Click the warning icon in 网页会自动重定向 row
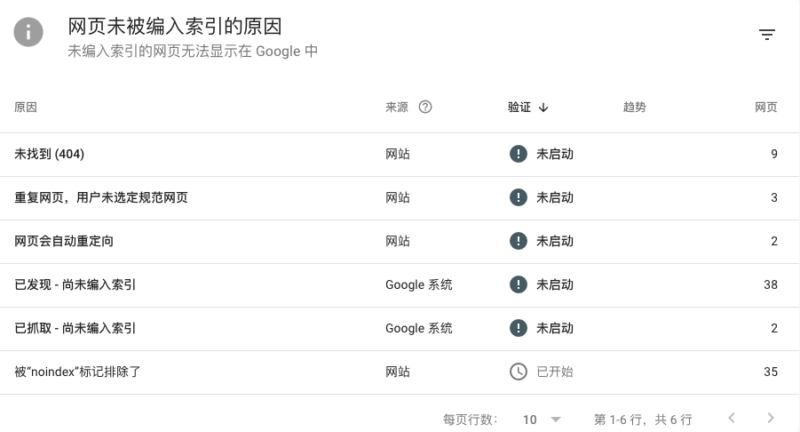This screenshot has width=800, height=432. pos(518,241)
